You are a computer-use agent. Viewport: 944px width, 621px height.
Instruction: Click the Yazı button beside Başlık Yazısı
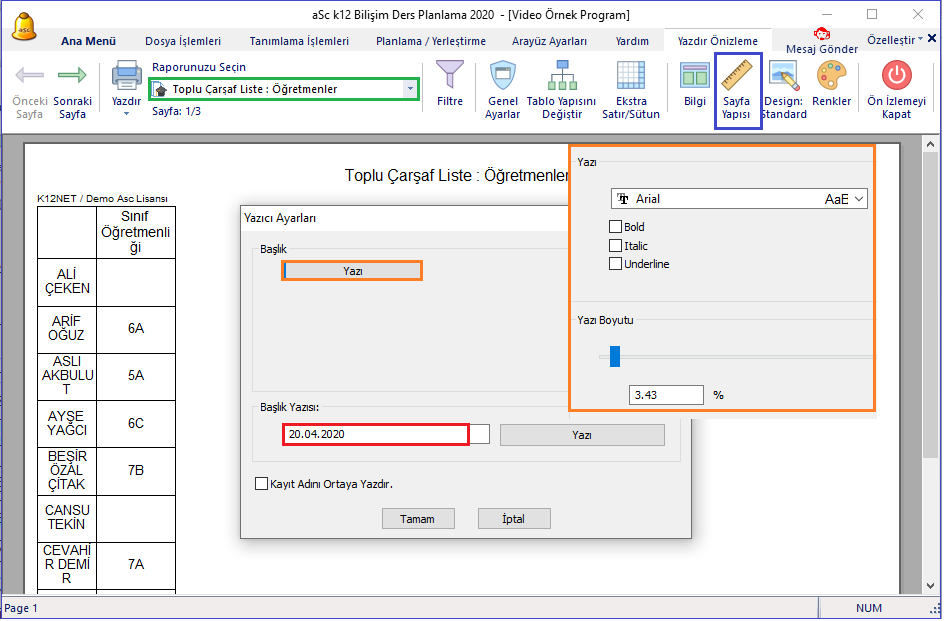point(582,435)
